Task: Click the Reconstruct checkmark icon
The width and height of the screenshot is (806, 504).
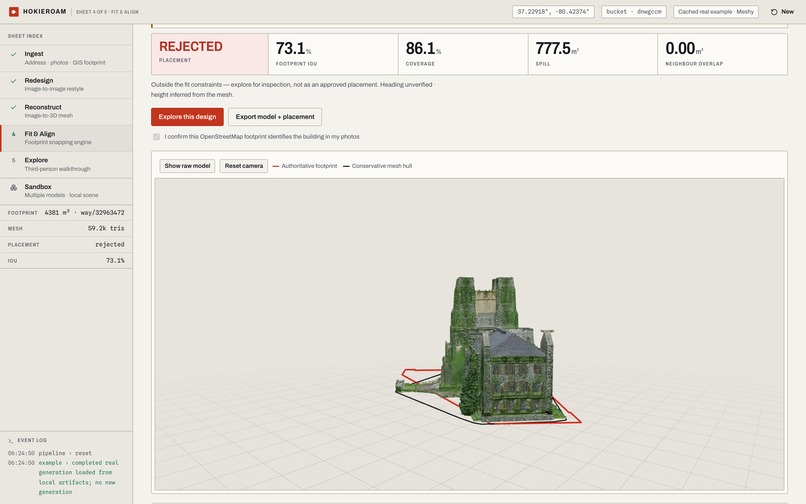Action: [x=13, y=107]
